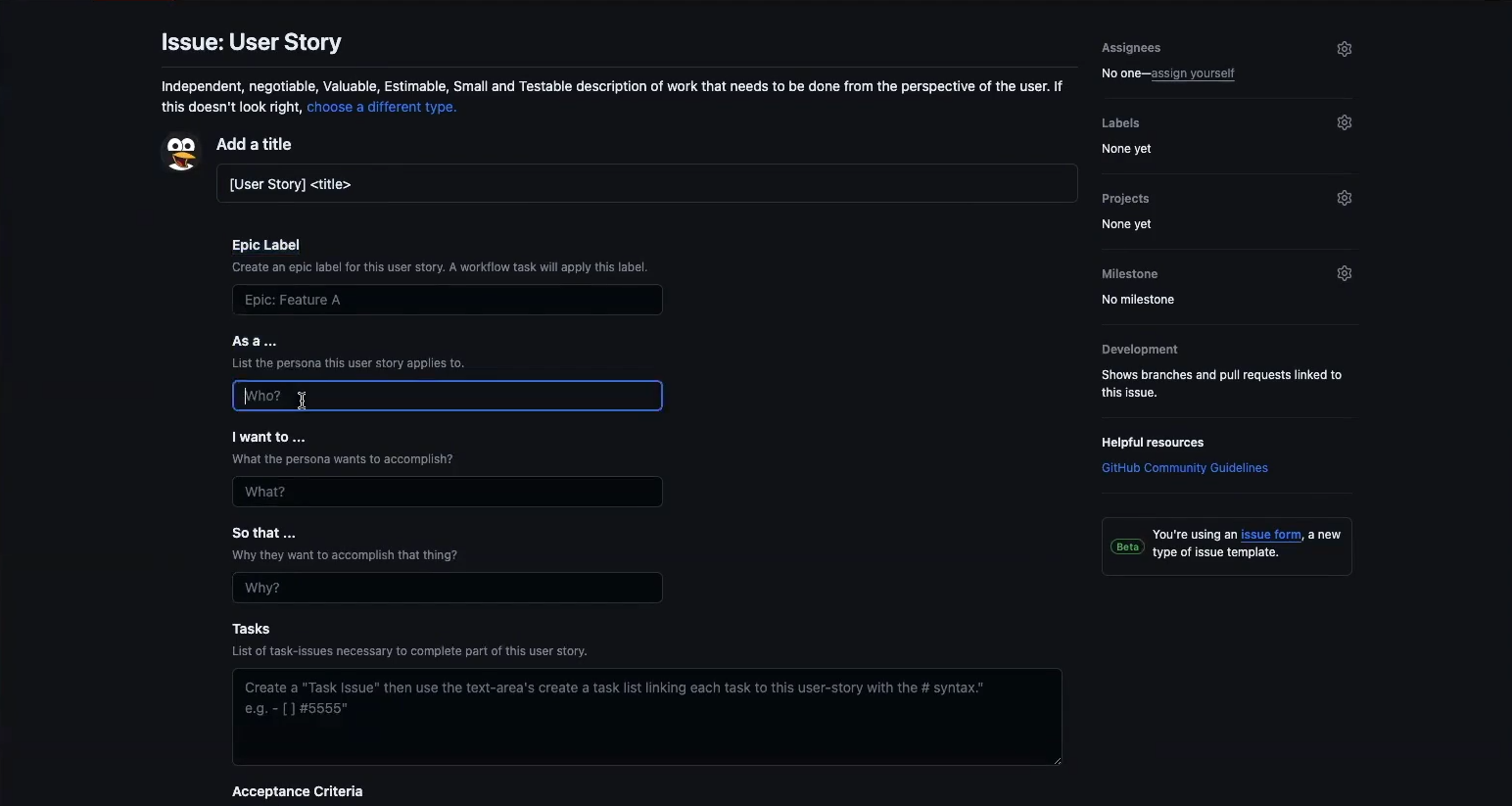Open the Labels gear settings
Image resolution: width=1512 pixels, height=806 pixels.
point(1344,123)
